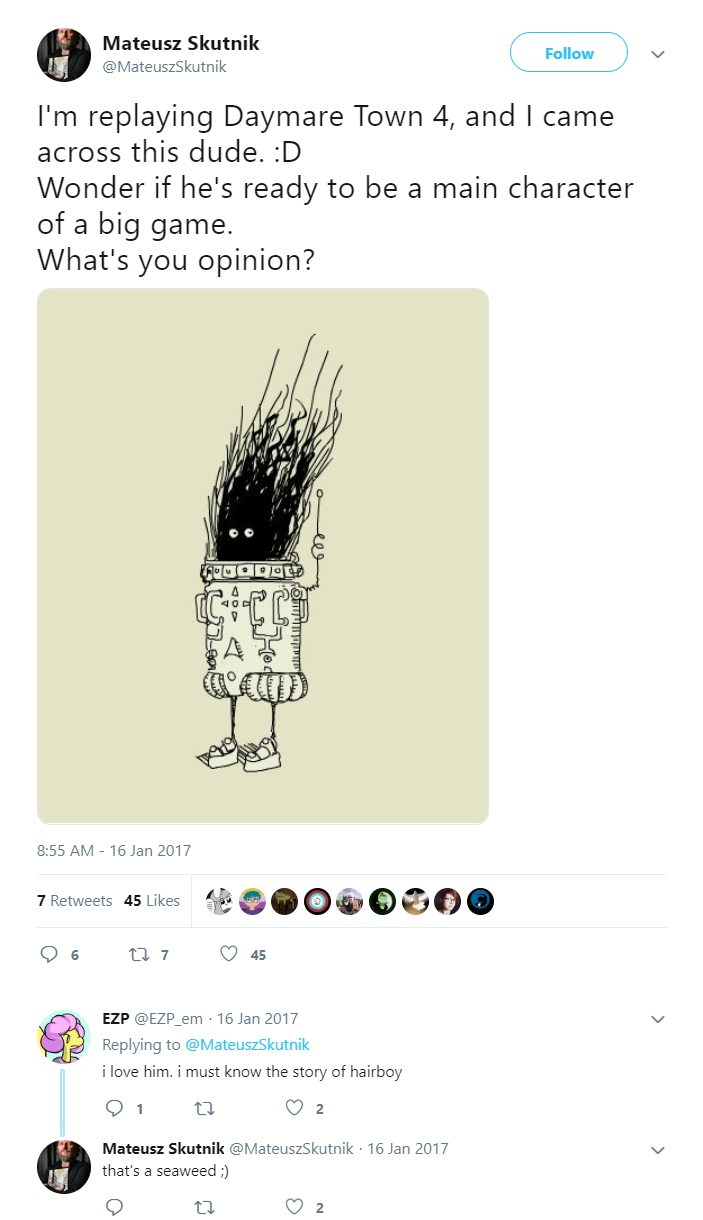Reply to EZP's comment via its speech bubble icon
Image resolution: width=703 pixels, height=1220 pixels.
click(x=114, y=1107)
